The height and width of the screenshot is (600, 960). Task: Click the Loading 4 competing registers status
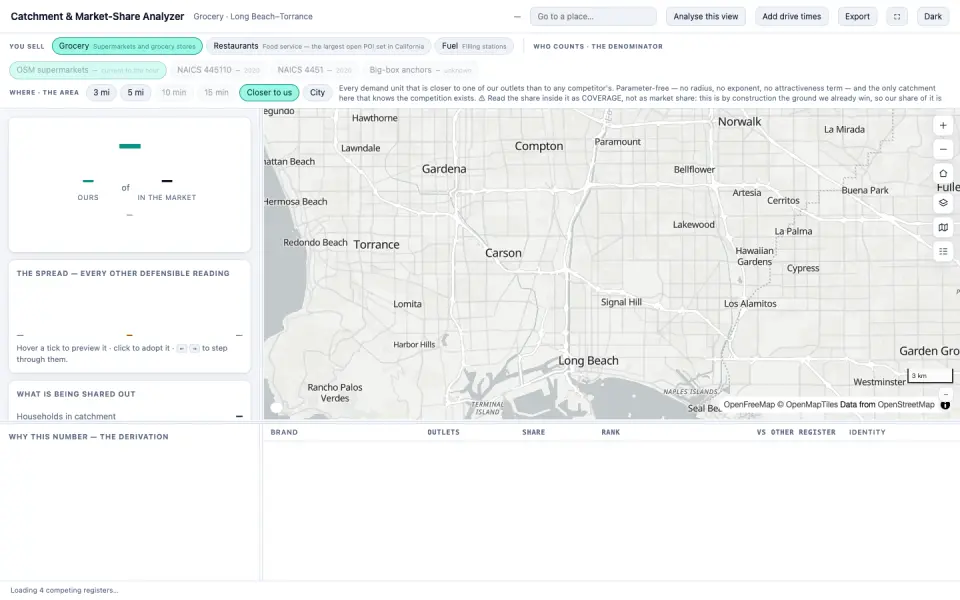click(x=64, y=590)
